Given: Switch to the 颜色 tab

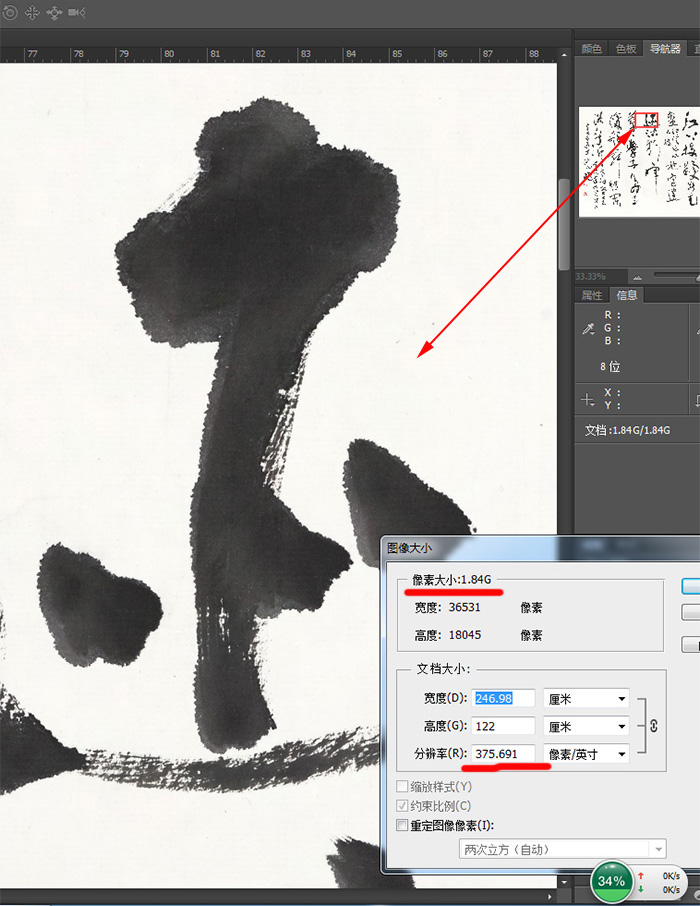Looking at the screenshot, I should tap(591, 49).
